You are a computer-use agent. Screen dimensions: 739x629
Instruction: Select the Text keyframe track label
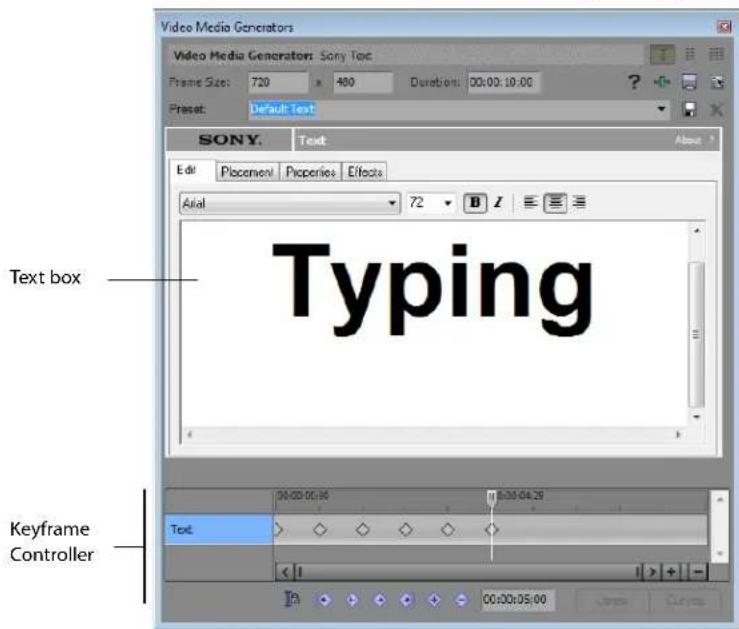tap(219, 530)
